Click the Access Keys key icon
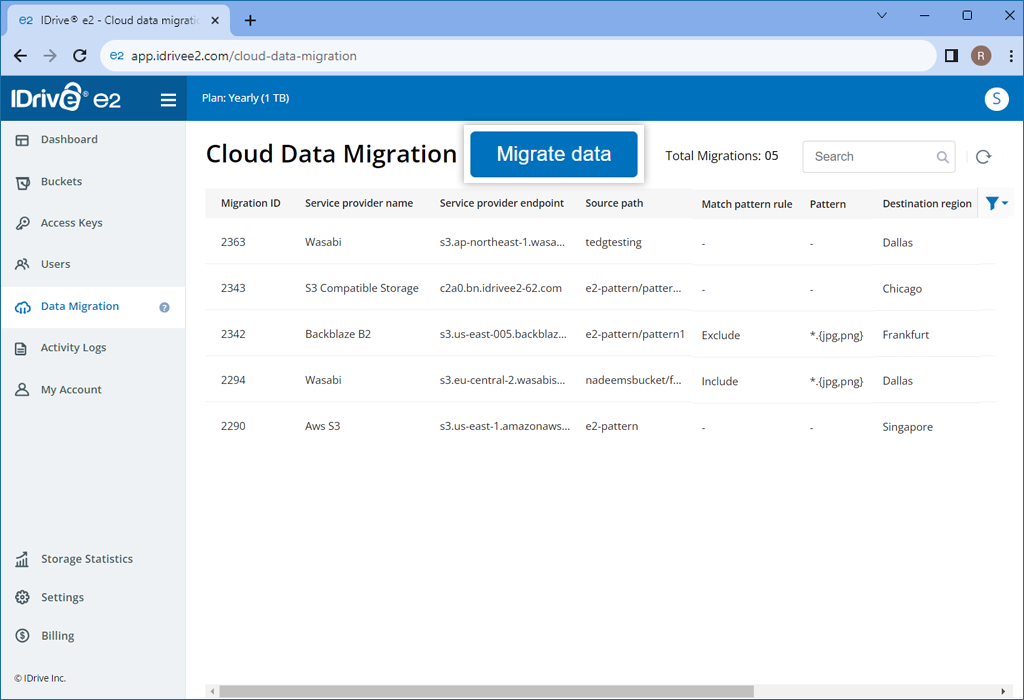The width and height of the screenshot is (1024, 700). 22,223
